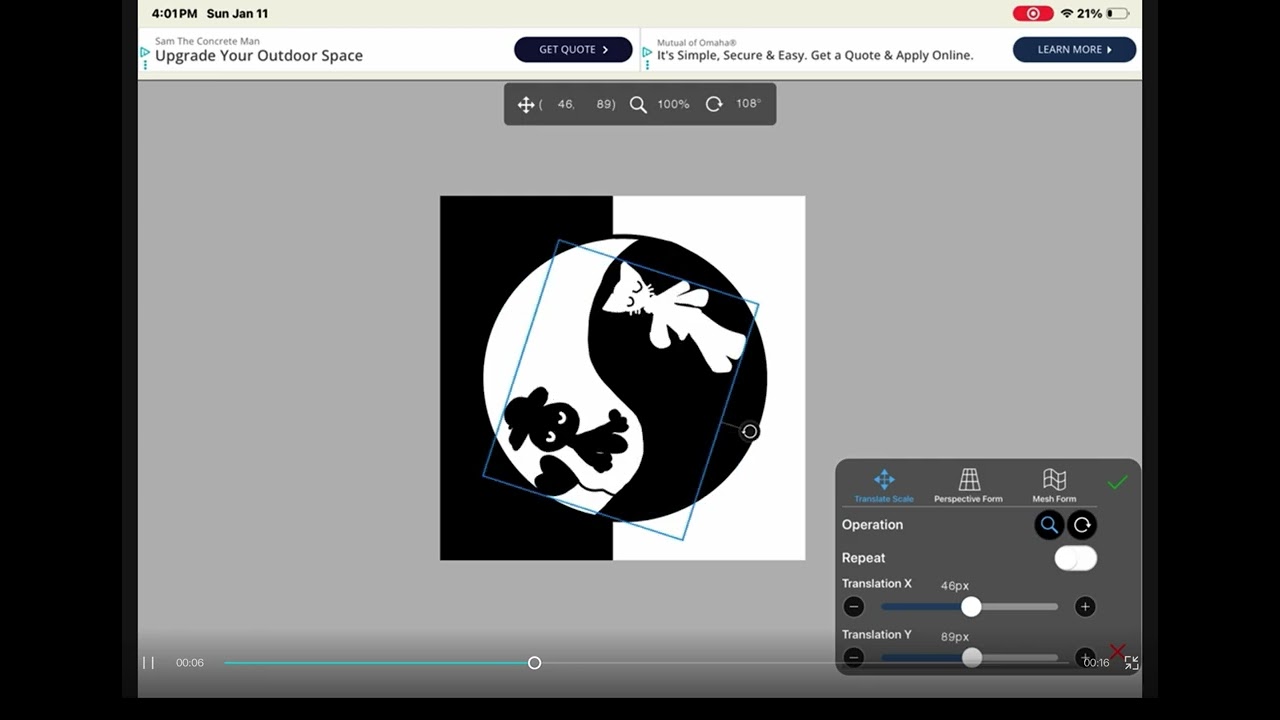Click the battery status icon
This screenshot has width=1280, height=720.
click(x=1118, y=13)
